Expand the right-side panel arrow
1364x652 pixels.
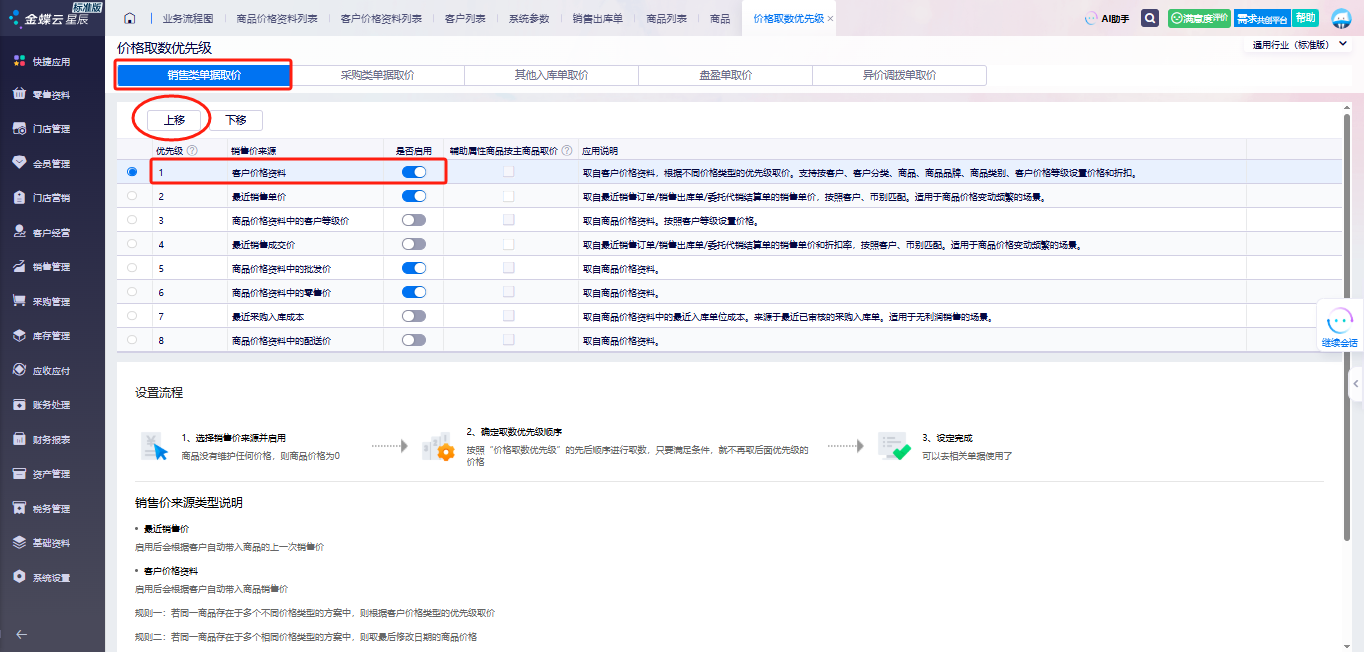pyautogui.click(x=1356, y=383)
